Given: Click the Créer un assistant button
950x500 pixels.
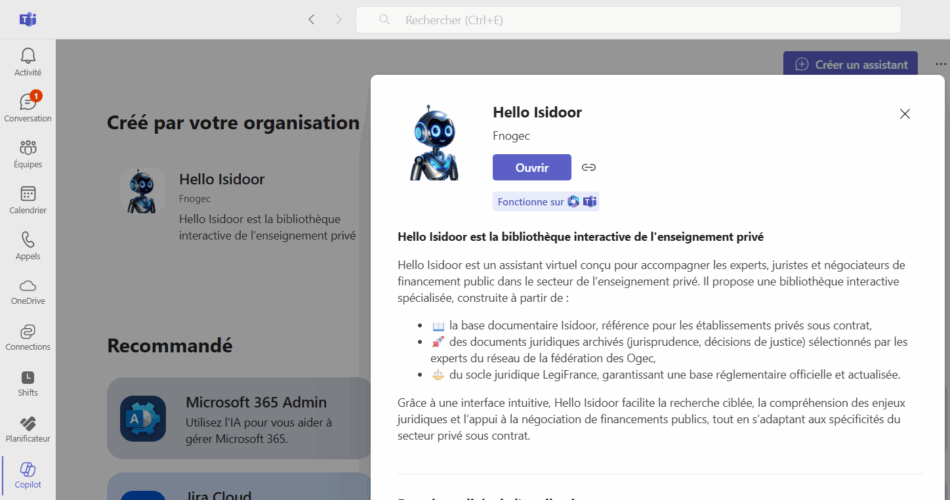Looking at the screenshot, I should (x=851, y=64).
